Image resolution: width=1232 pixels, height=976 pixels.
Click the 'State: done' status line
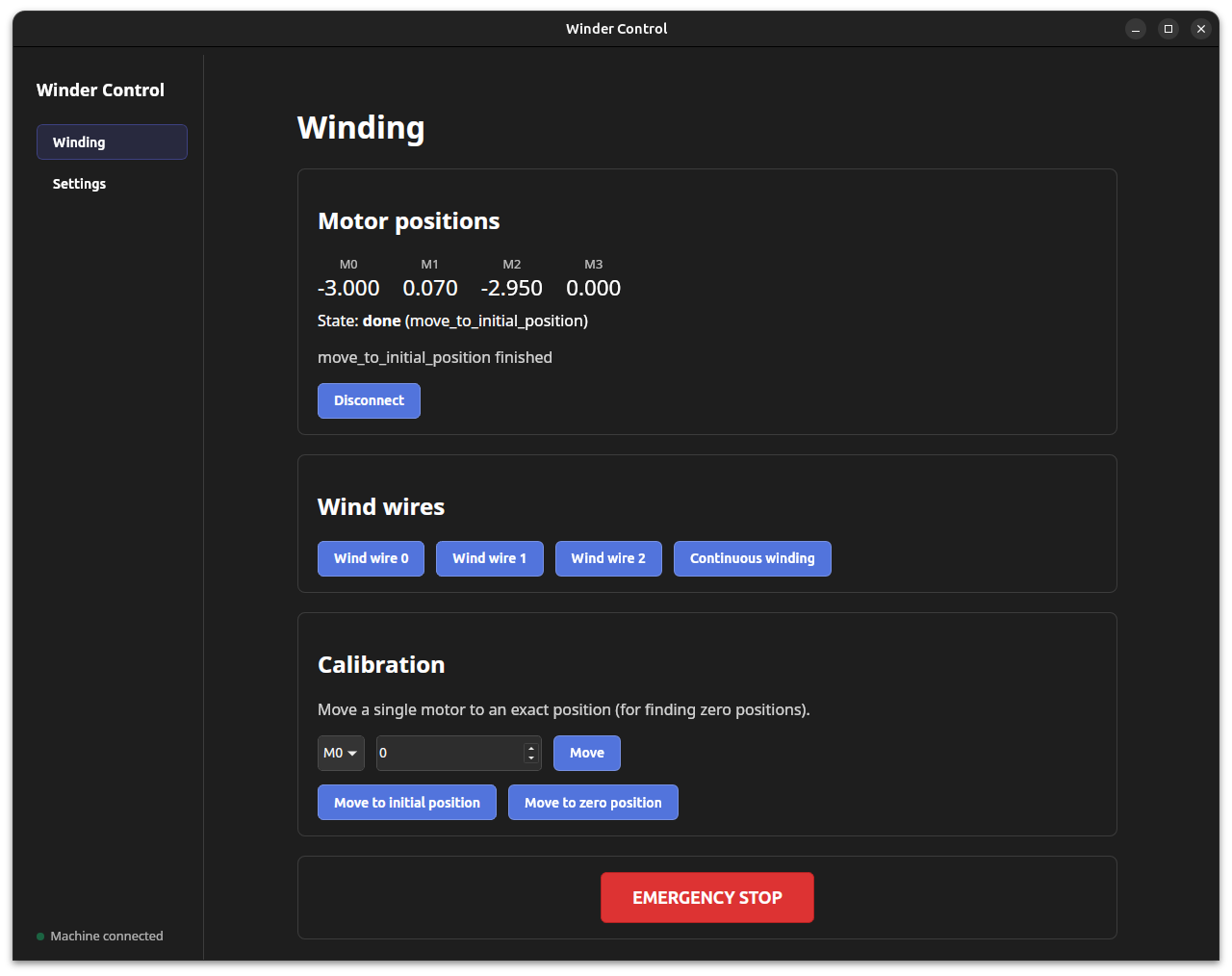[452, 321]
